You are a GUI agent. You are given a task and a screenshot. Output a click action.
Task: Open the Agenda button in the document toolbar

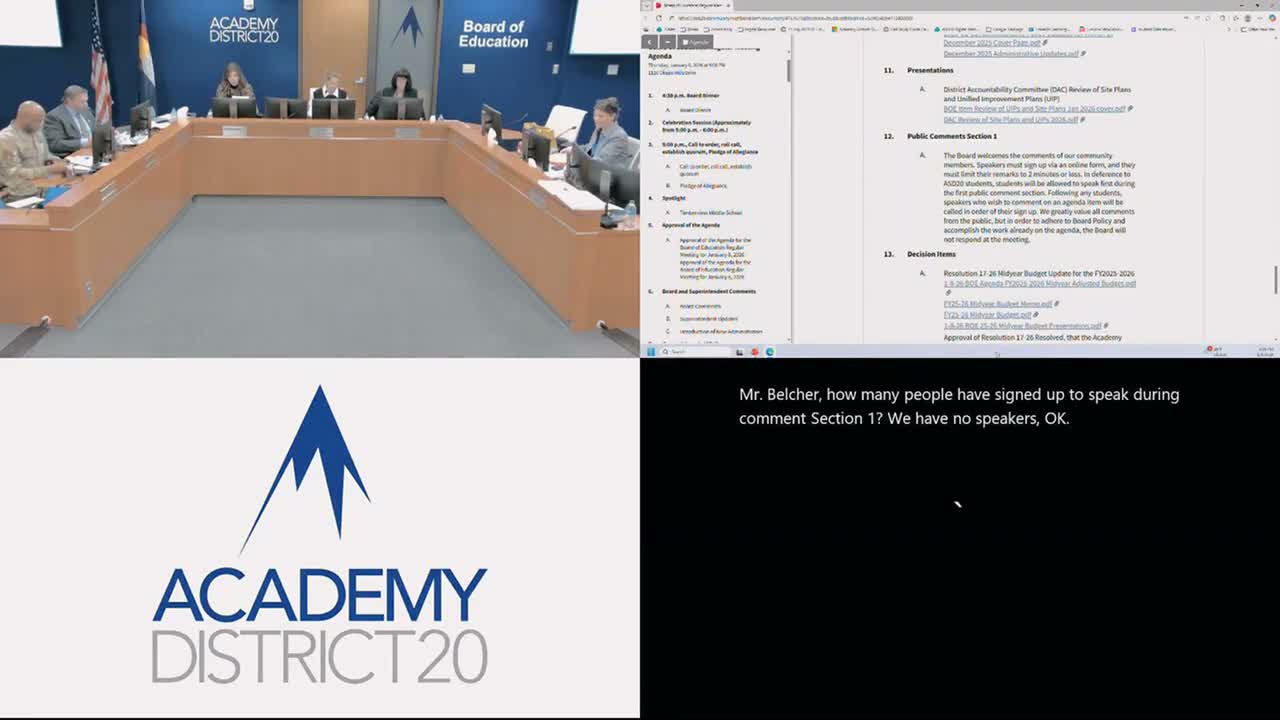(695, 42)
